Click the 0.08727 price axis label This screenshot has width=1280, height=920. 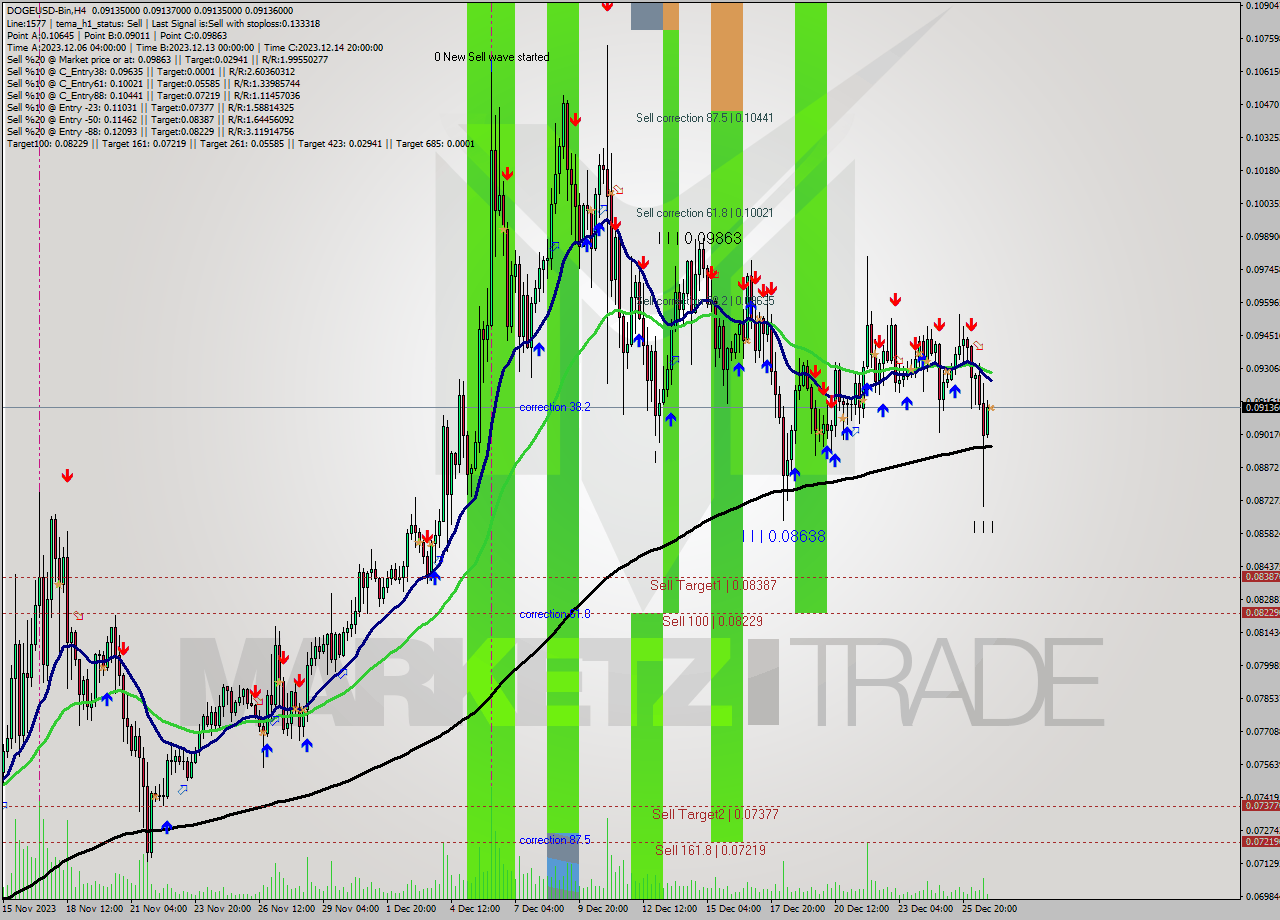tap(1263, 500)
